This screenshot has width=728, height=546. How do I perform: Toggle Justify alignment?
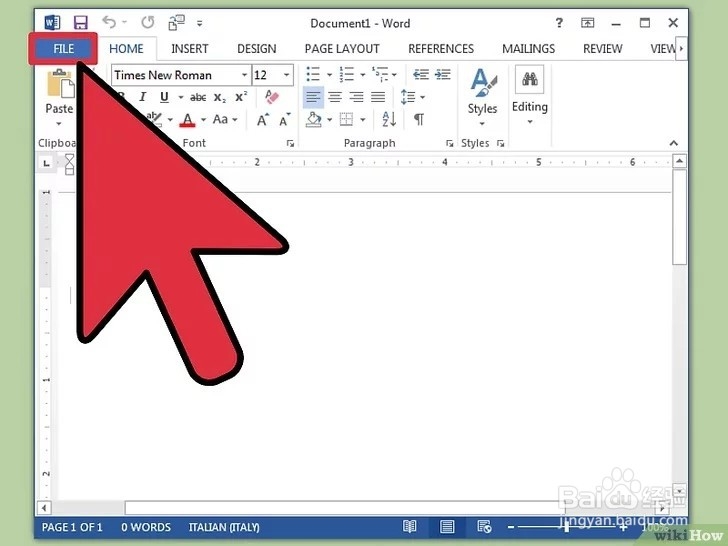tap(378, 97)
